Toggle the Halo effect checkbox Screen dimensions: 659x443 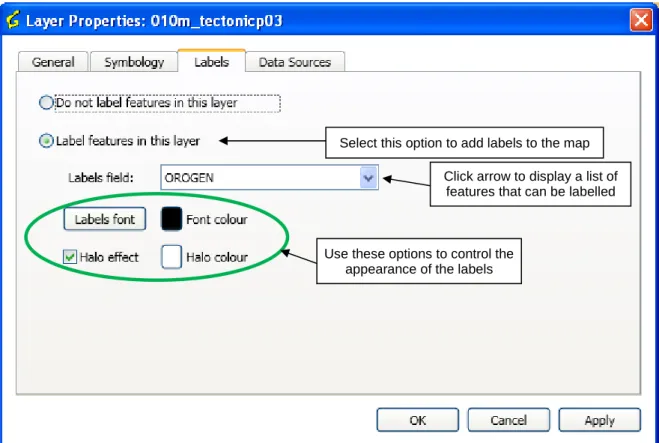[70, 257]
